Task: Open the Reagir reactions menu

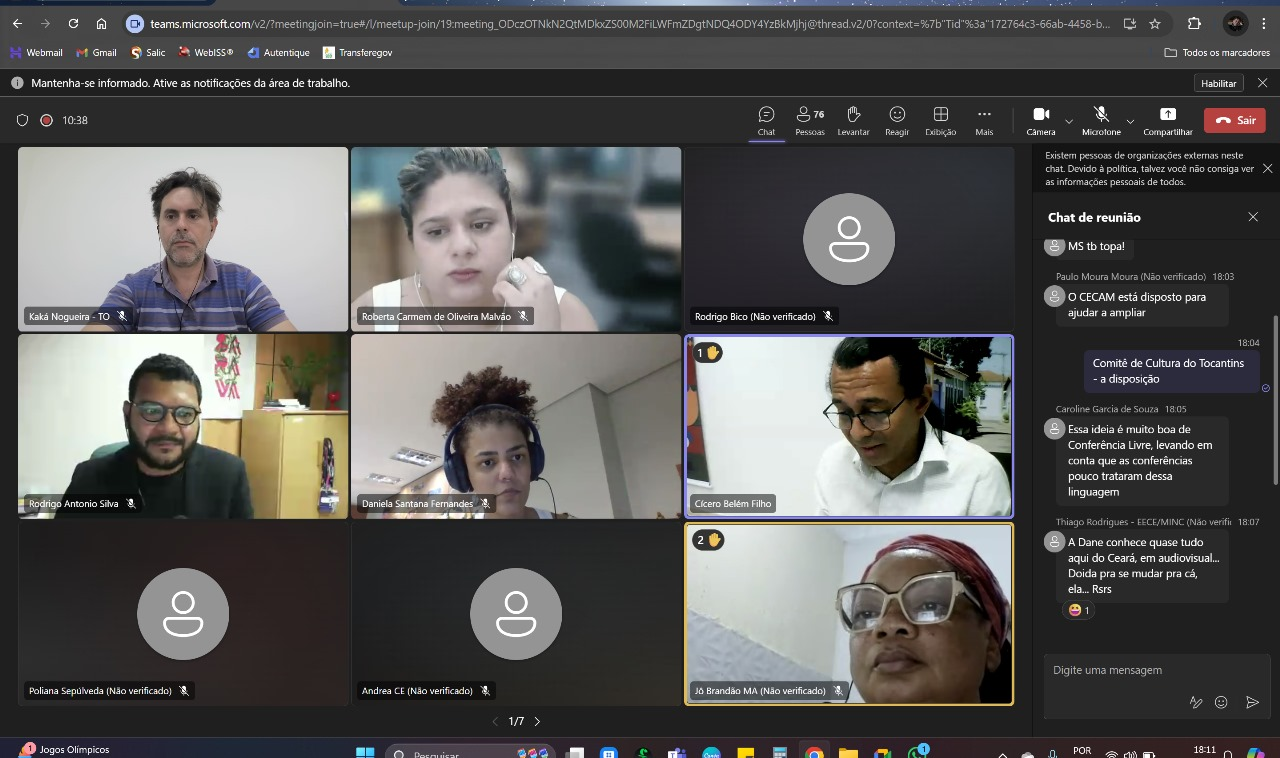Action: pos(897,120)
